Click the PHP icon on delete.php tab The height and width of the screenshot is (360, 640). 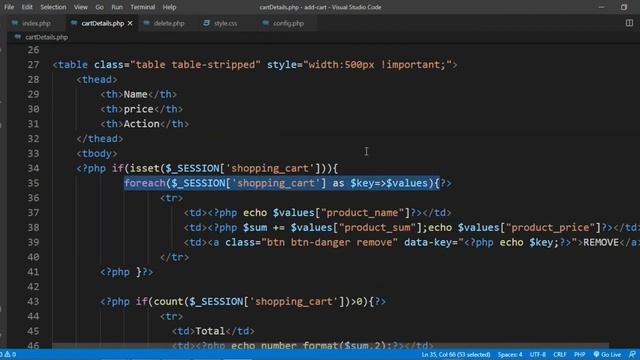(x=147, y=23)
